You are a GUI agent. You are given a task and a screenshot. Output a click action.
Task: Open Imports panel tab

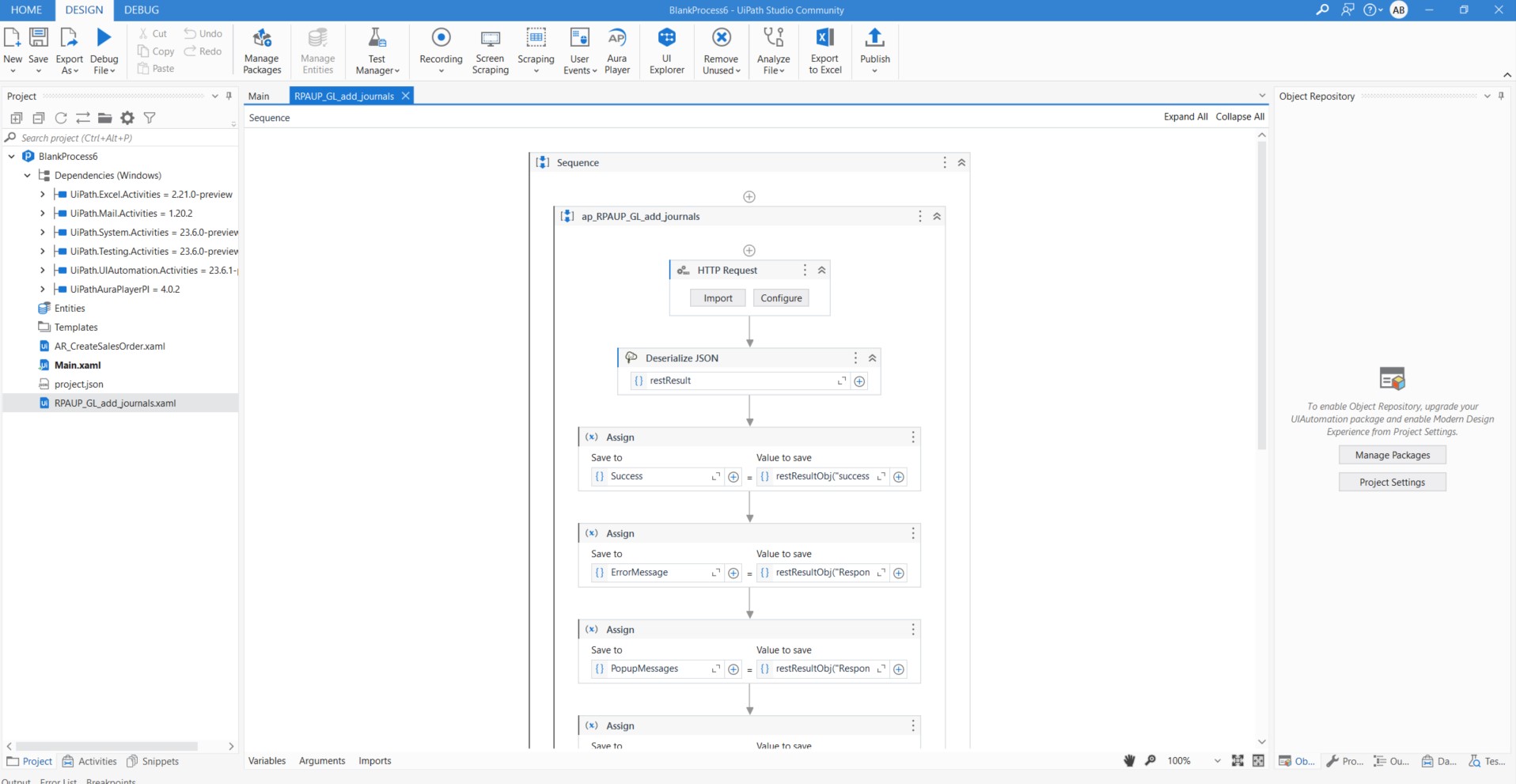point(375,761)
